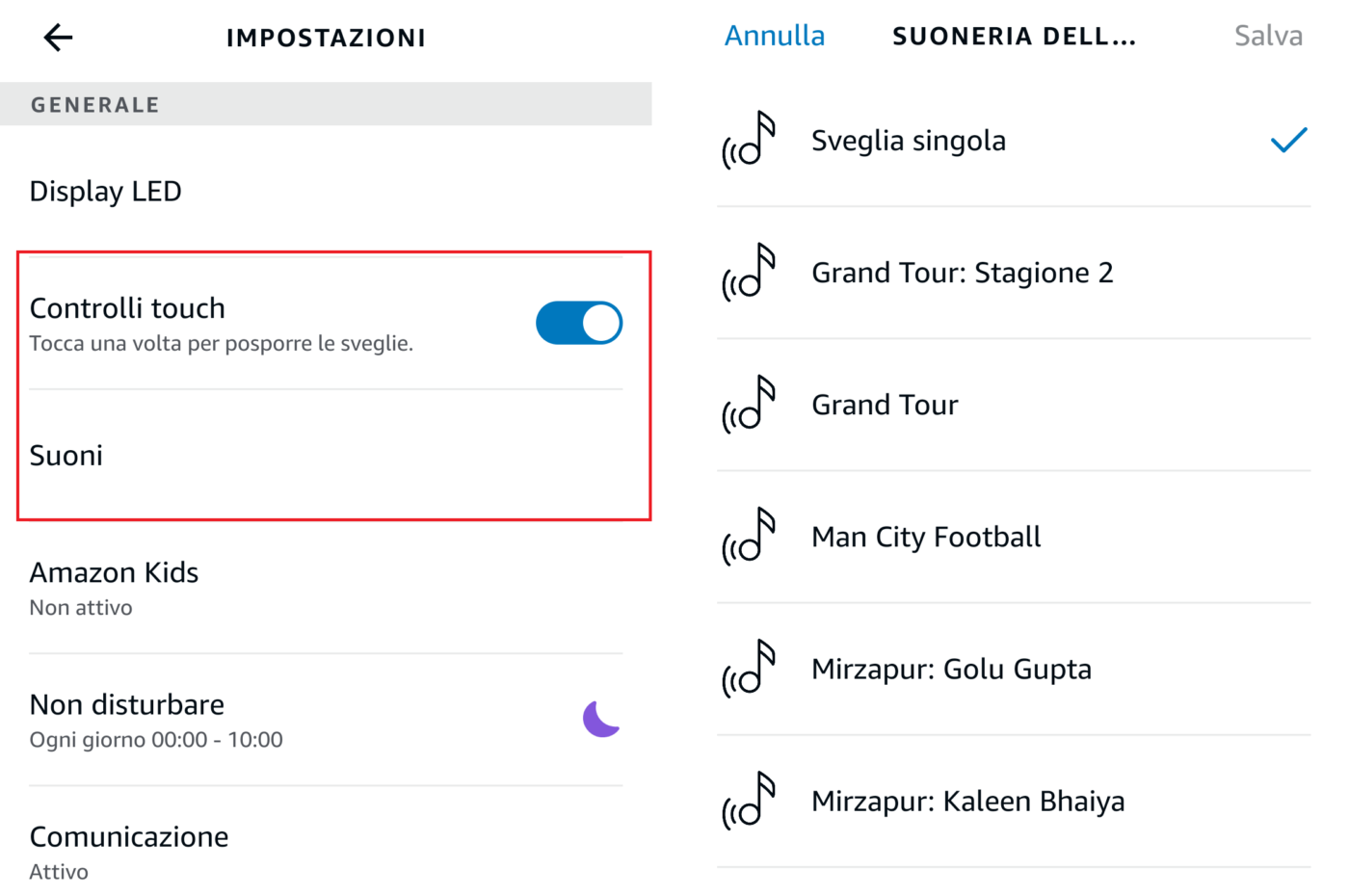Image resolution: width=1349 pixels, height=896 pixels.
Task: Select Grand Tour: Stagione 2 ringtone
Action: [x=962, y=273]
